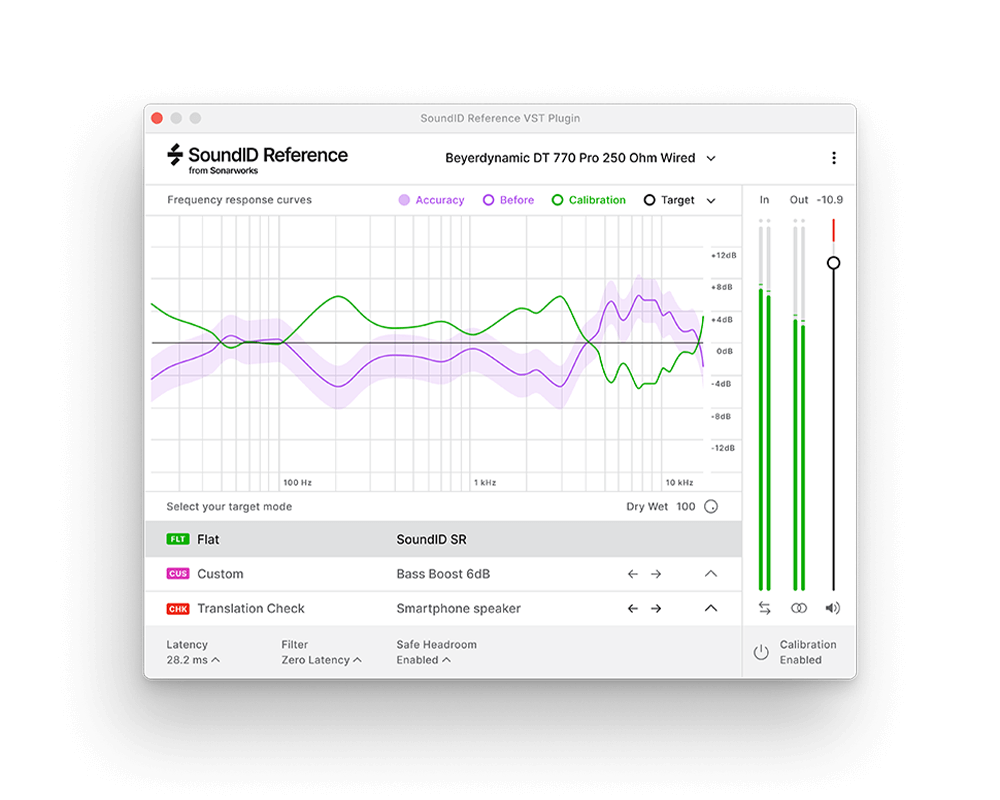
Task: Select the Translation Check target mode
Action: pyautogui.click(x=443, y=609)
